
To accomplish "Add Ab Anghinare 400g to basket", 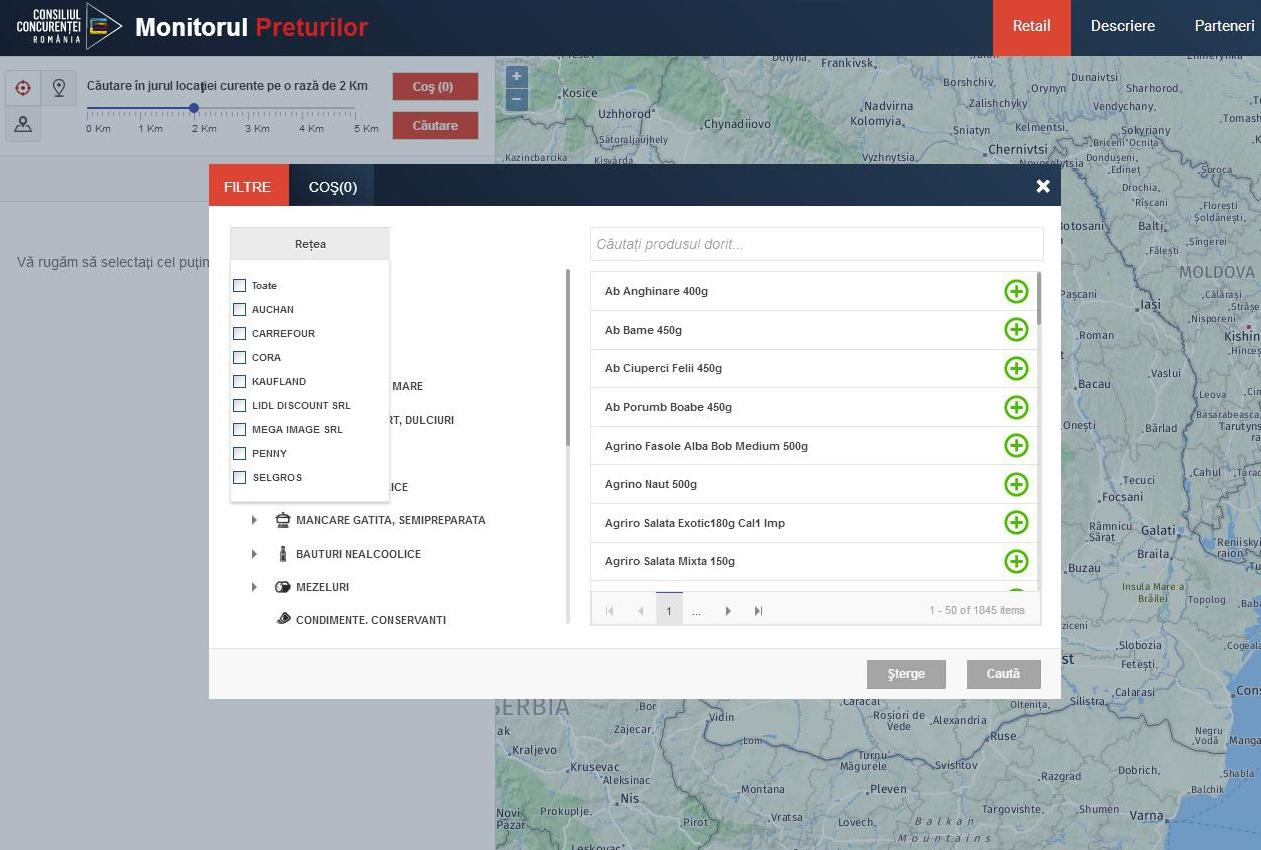I will click(1016, 291).
